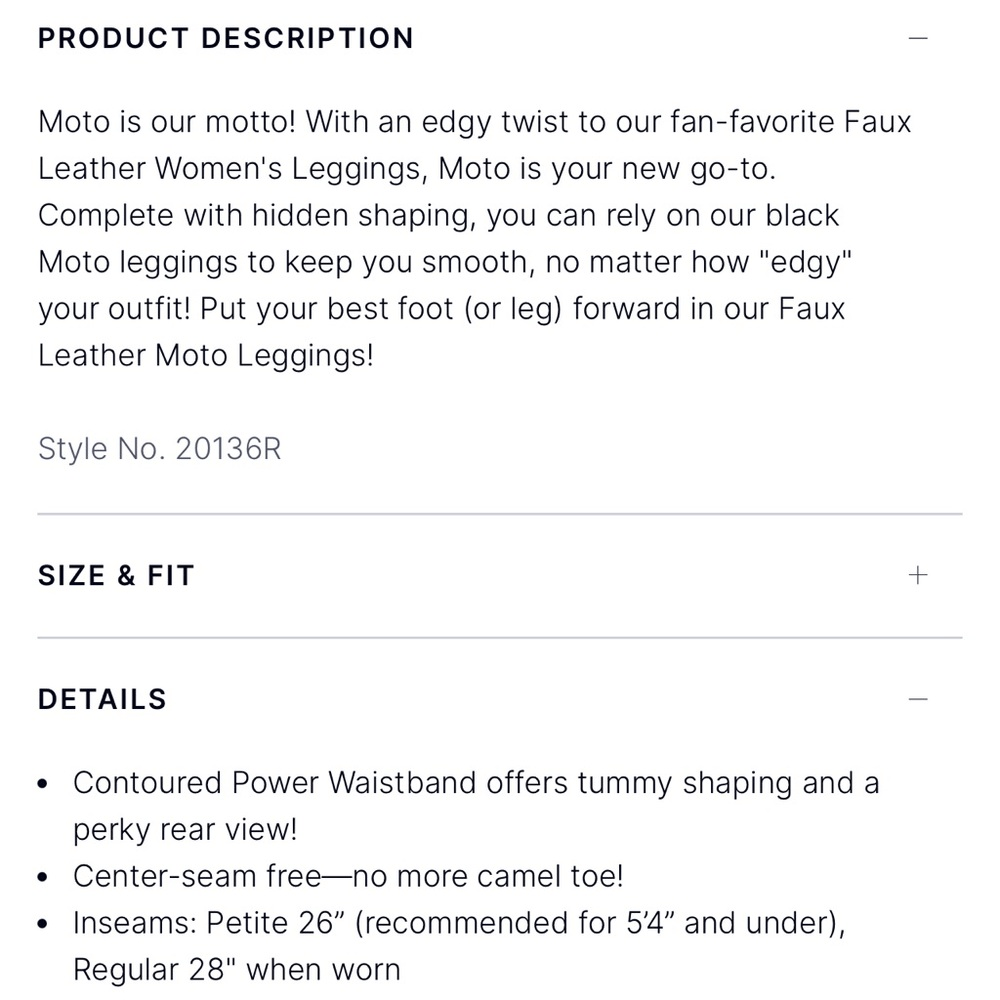Viewport: 1000px width, 1000px height.
Task: Select the DETAILS tab header
Action: [x=102, y=699]
